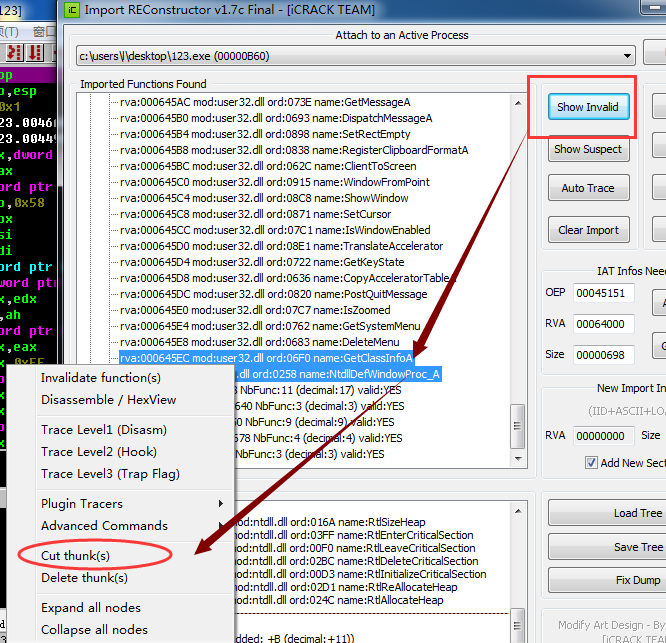The image size is (666, 643).
Task: Click the Clear Import button
Action: click(588, 230)
